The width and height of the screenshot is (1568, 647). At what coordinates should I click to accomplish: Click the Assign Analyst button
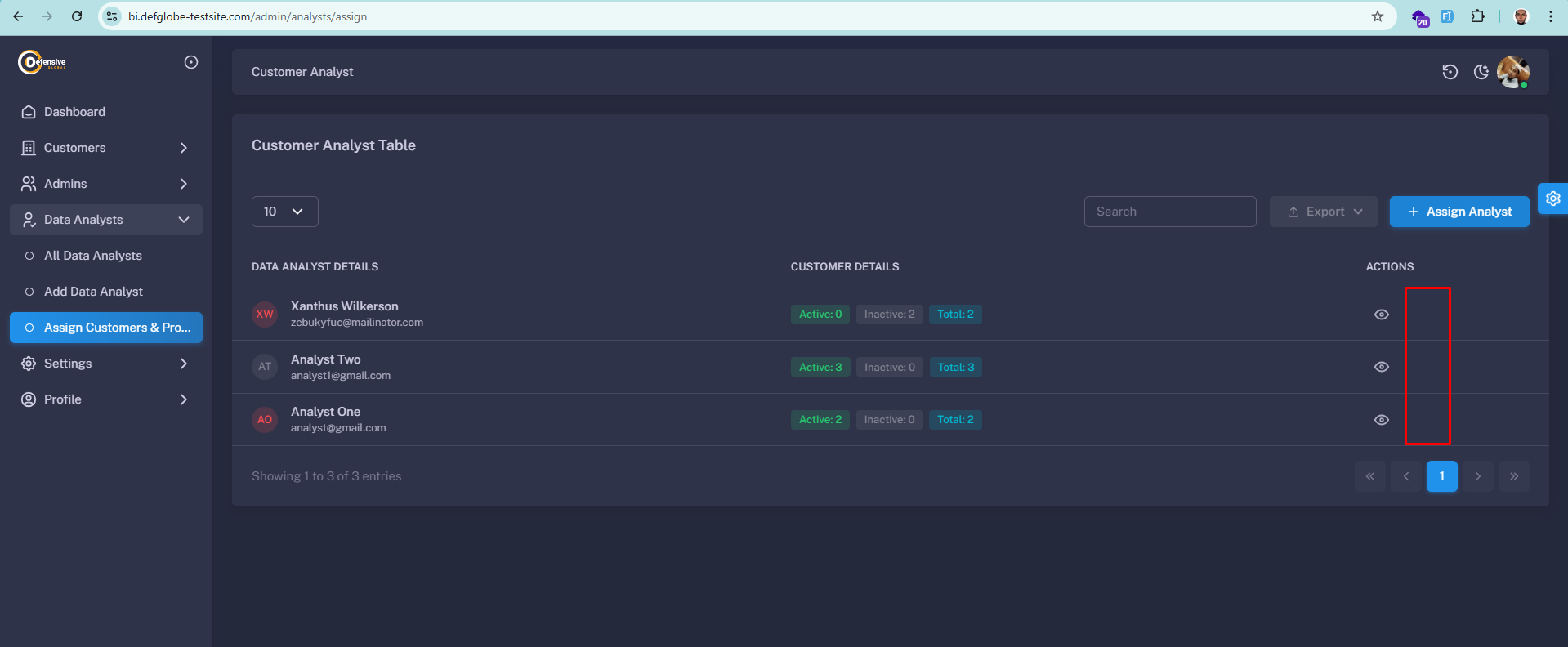pyautogui.click(x=1459, y=212)
